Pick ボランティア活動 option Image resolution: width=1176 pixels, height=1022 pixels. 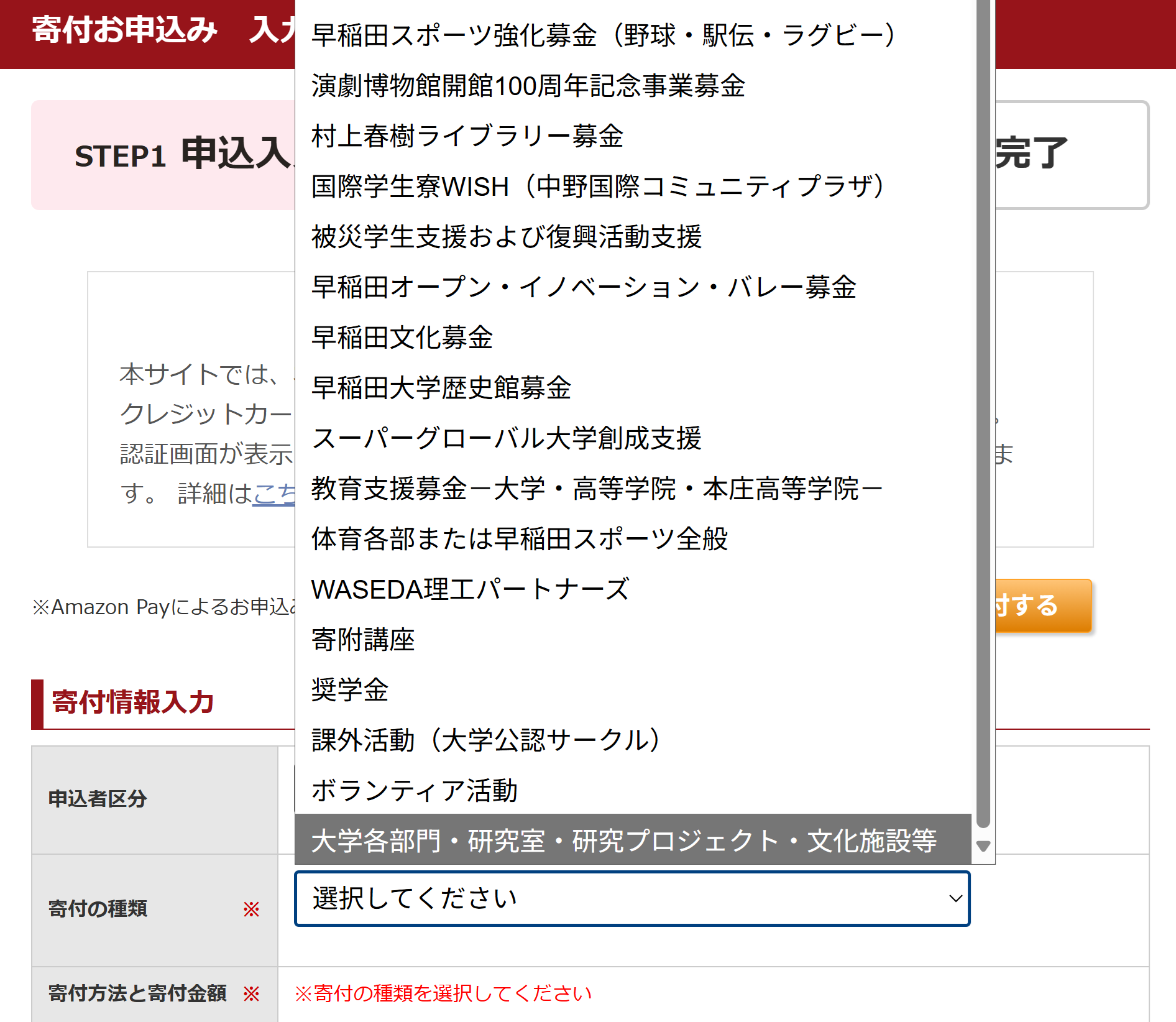[633, 790]
